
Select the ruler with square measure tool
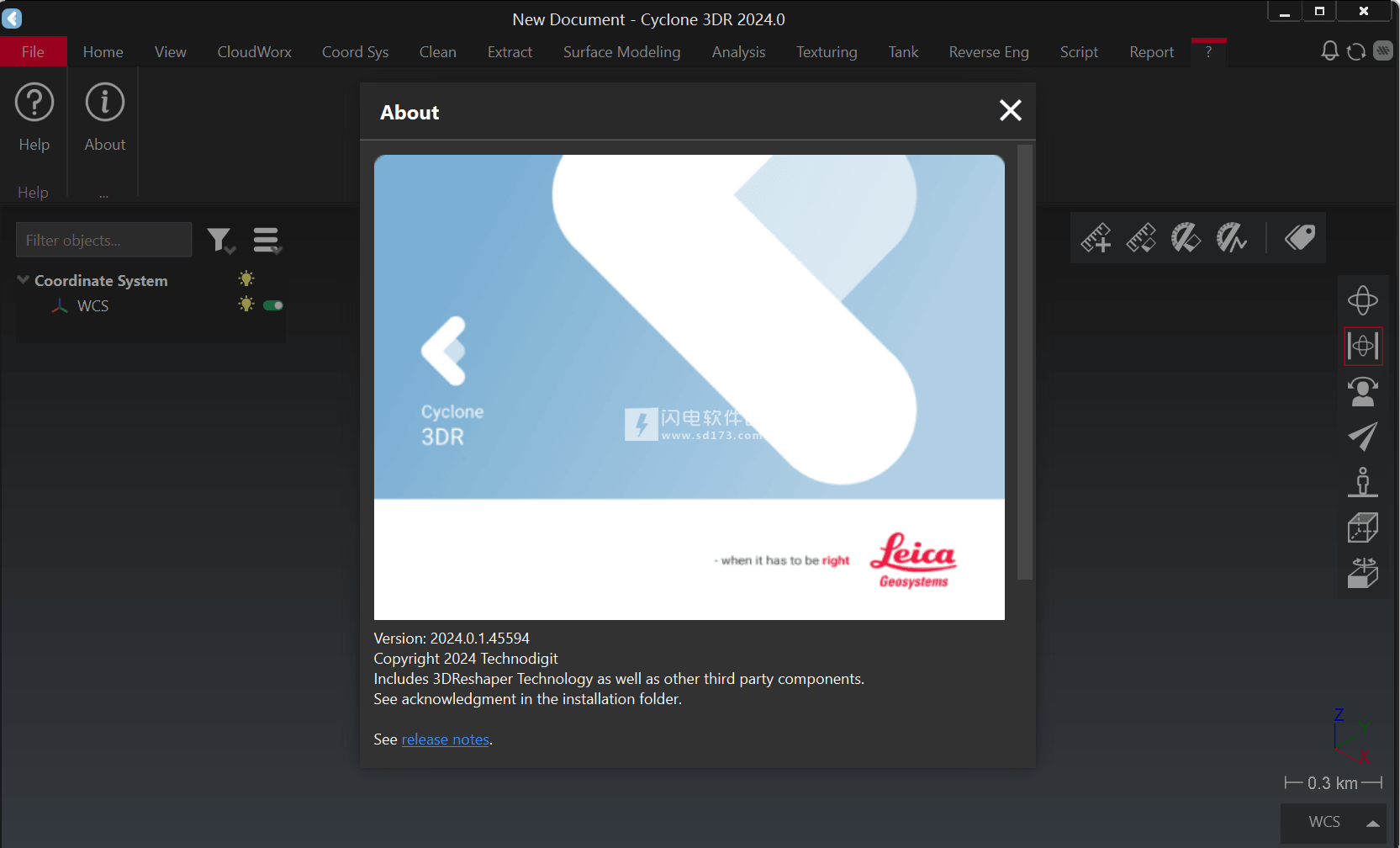[1141, 238]
